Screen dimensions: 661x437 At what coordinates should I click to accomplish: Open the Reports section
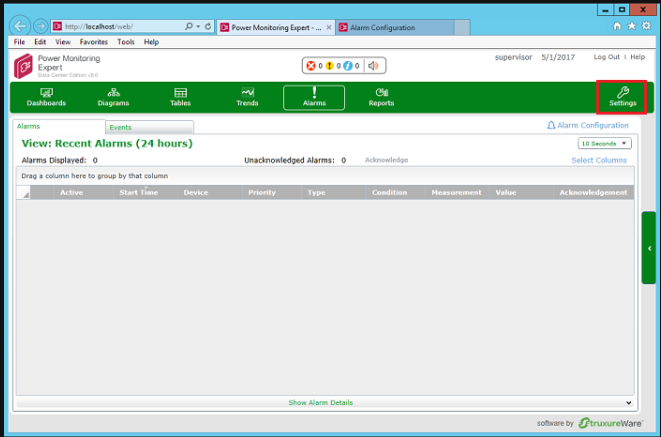[x=381, y=97]
